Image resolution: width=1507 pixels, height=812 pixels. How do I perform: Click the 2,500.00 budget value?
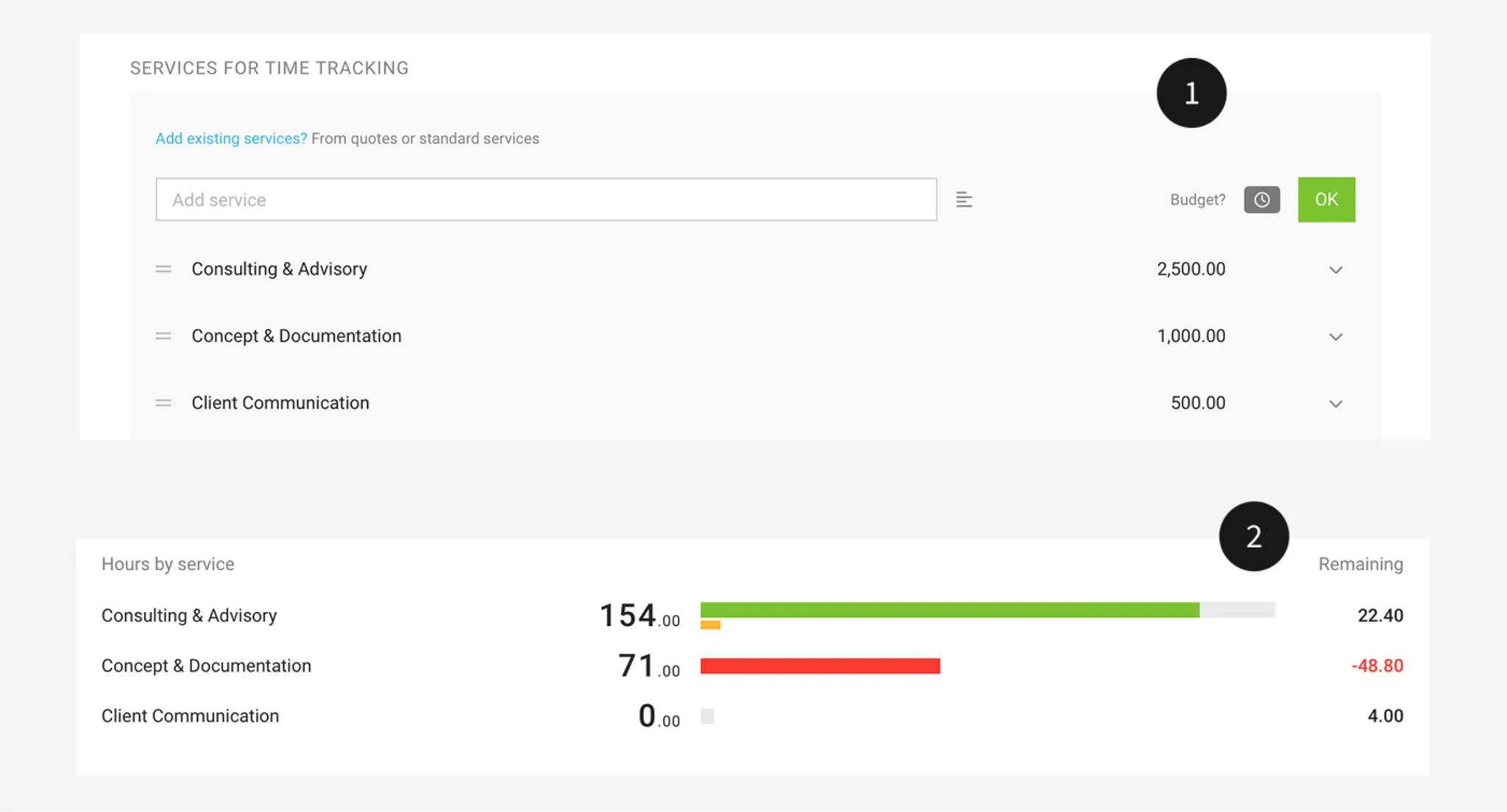1191,269
